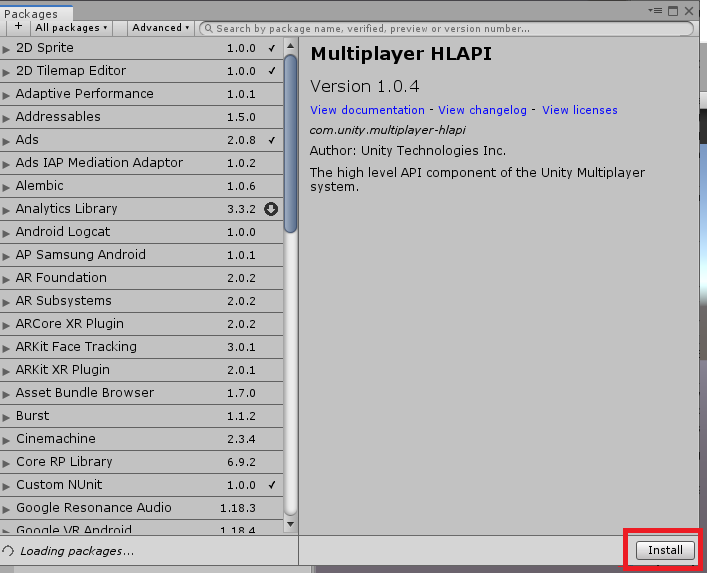Click the search magnifier icon
The height and width of the screenshot is (573, 707).
point(208,29)
